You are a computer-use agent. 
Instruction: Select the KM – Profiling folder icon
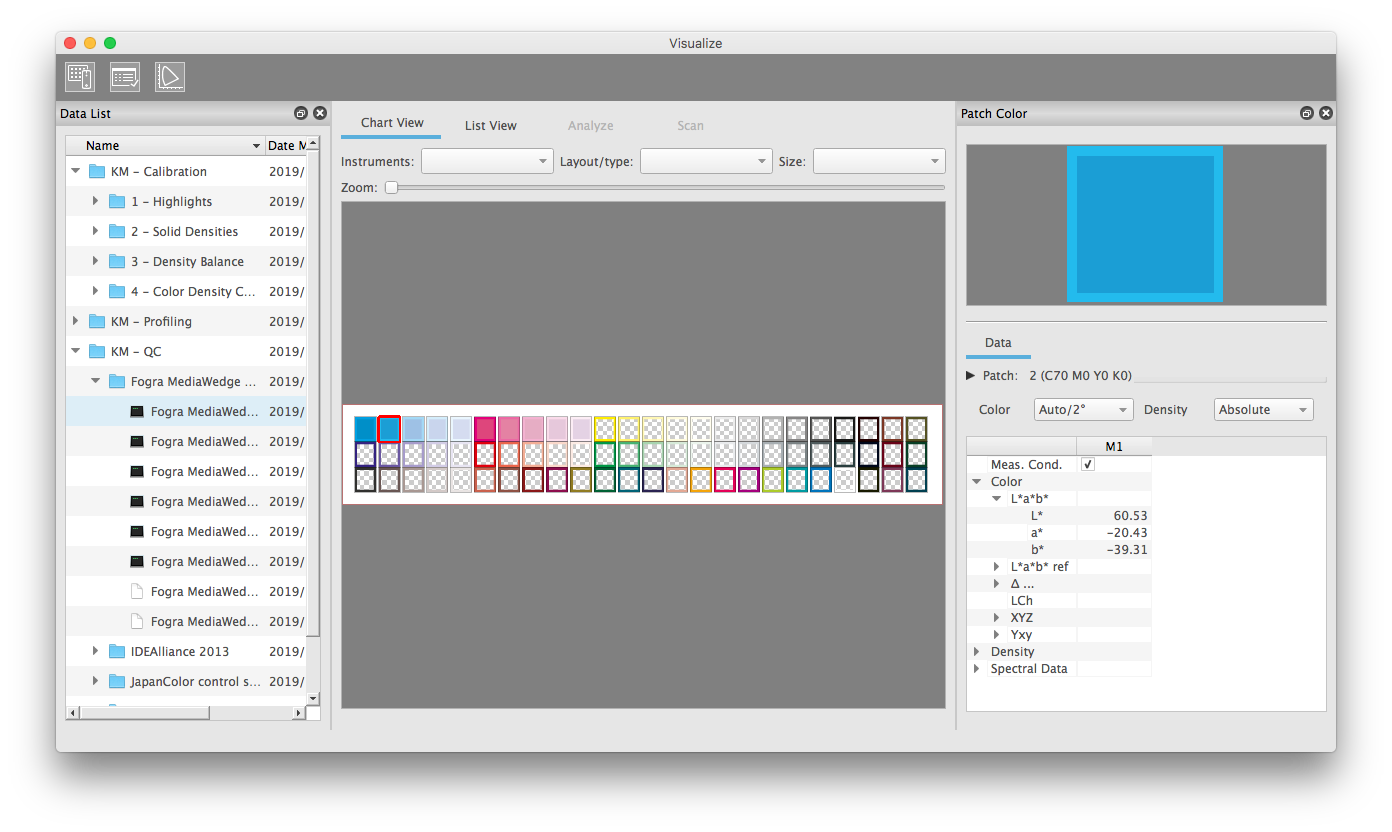[x=97, y=321]
